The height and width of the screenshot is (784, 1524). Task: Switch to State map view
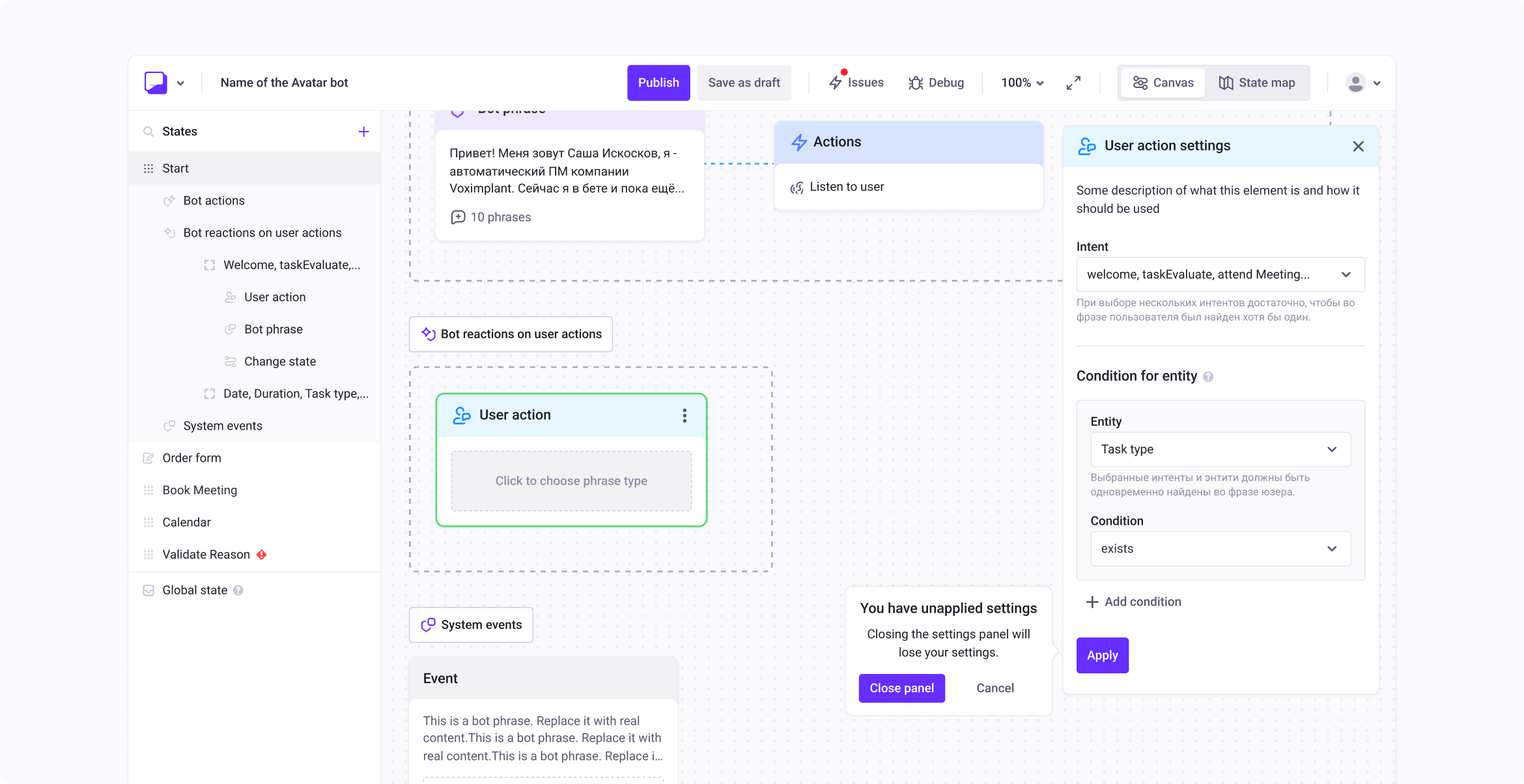pos(1257,83)
